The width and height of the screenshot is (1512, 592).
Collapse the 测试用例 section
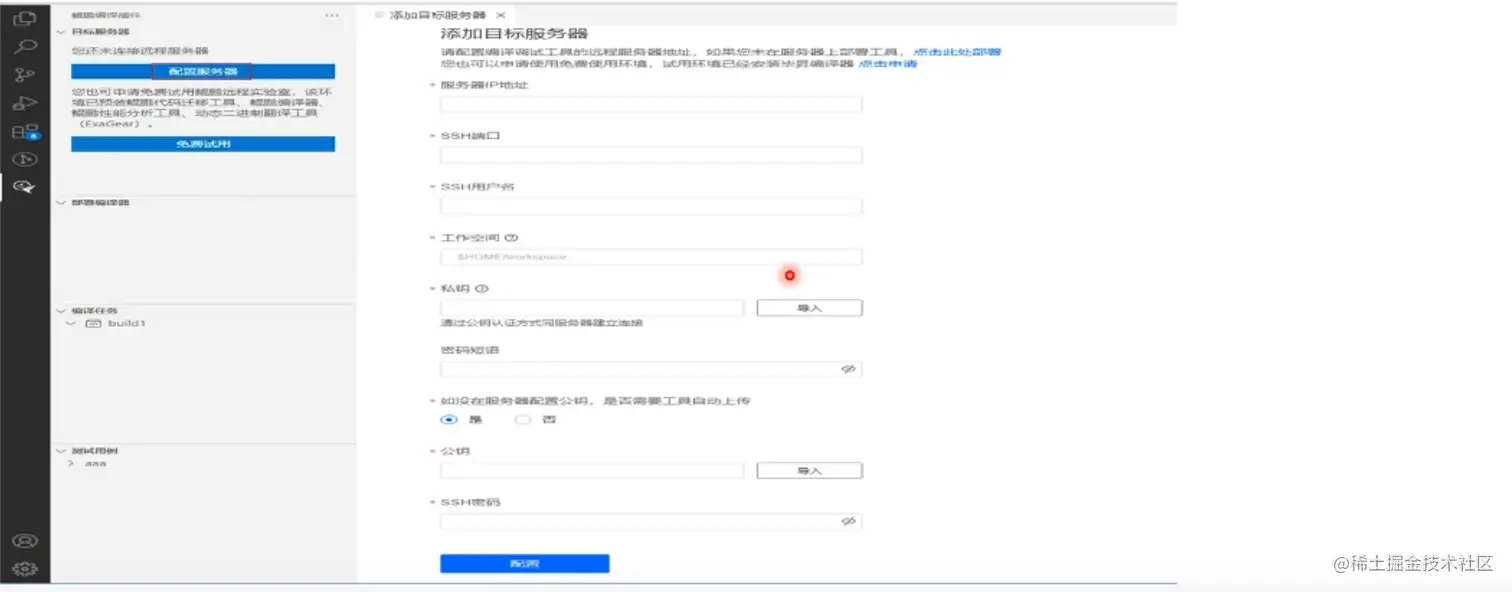pyautogui.click(x=61, y=451)
